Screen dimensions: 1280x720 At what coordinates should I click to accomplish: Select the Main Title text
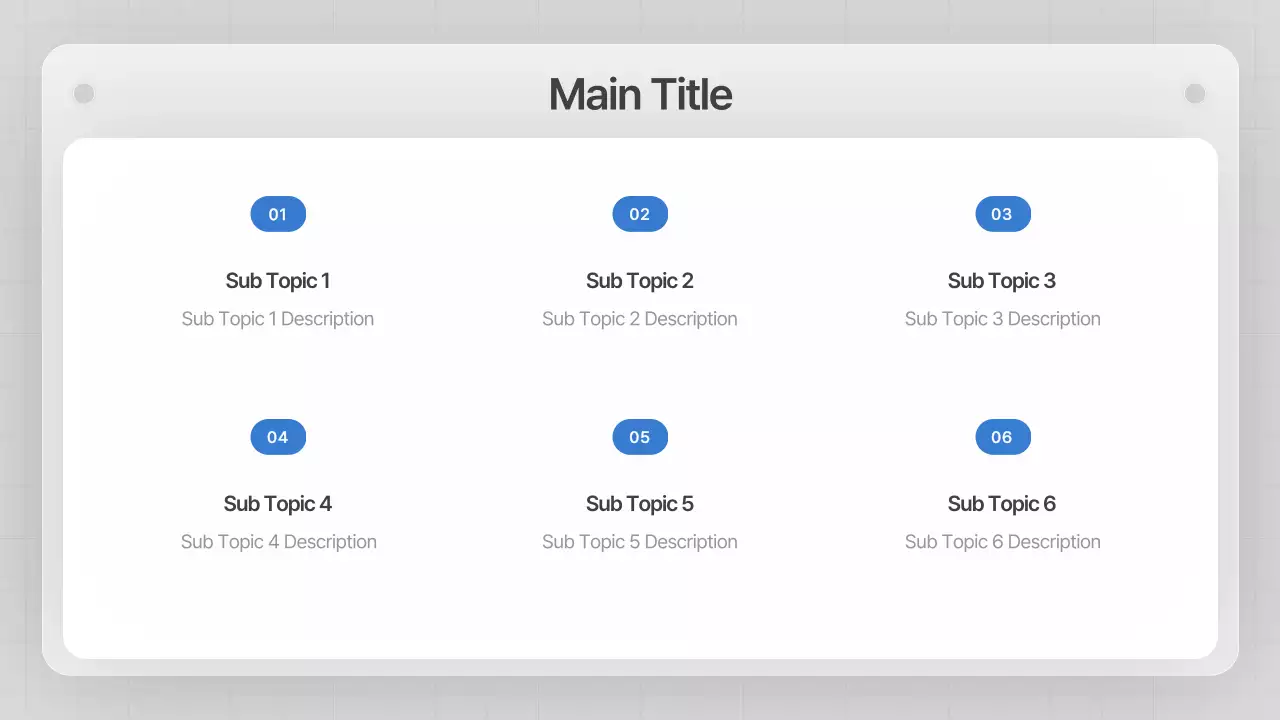(640, 95)
